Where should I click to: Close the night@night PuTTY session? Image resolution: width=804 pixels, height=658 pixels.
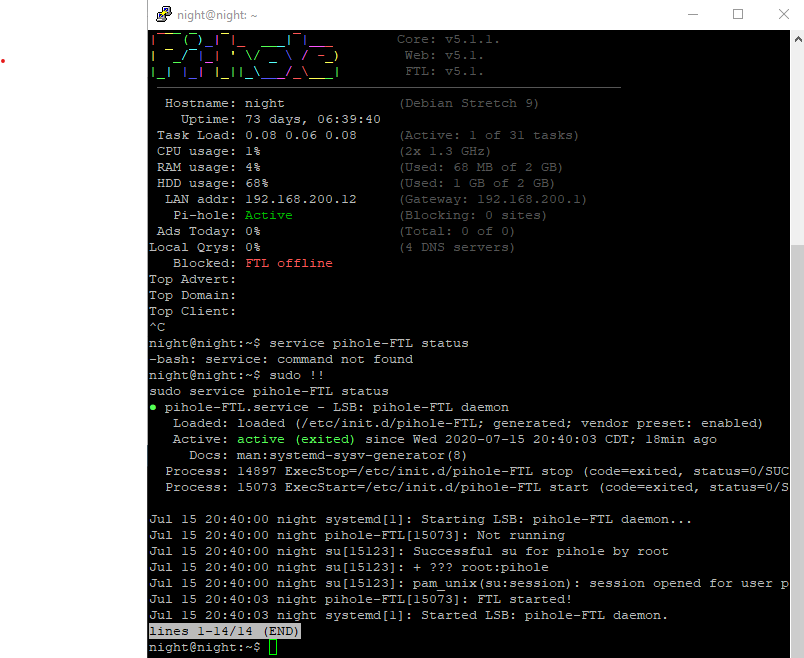pyautogui.click(x=783, y=15)
